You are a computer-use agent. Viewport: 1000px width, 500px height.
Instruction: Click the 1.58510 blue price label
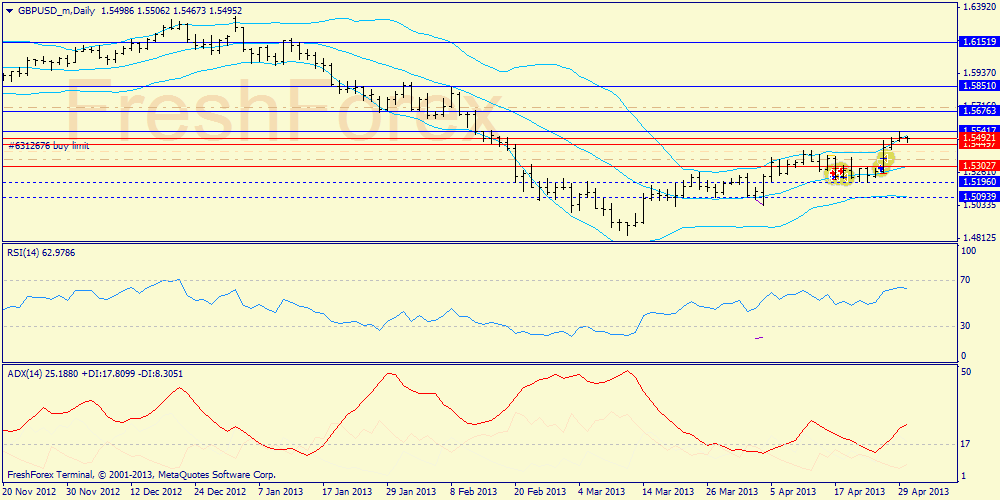[x=978, y=86]
